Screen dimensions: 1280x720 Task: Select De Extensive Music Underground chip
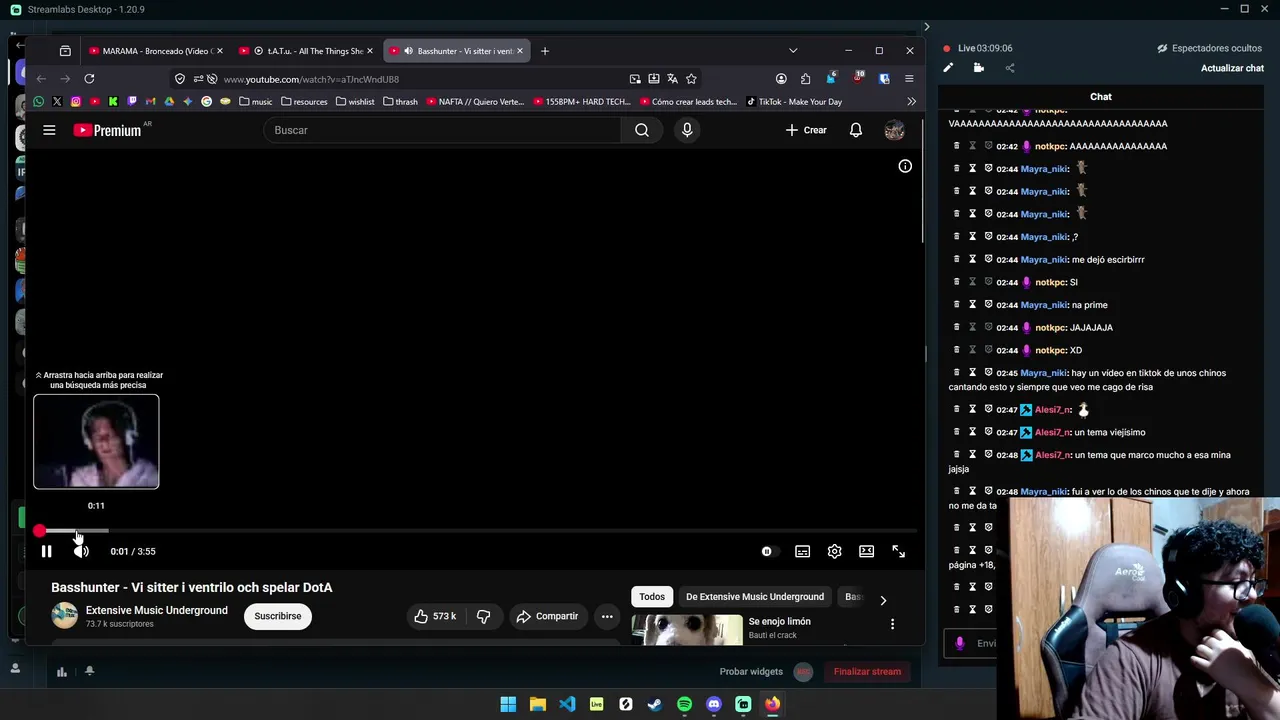755,597
